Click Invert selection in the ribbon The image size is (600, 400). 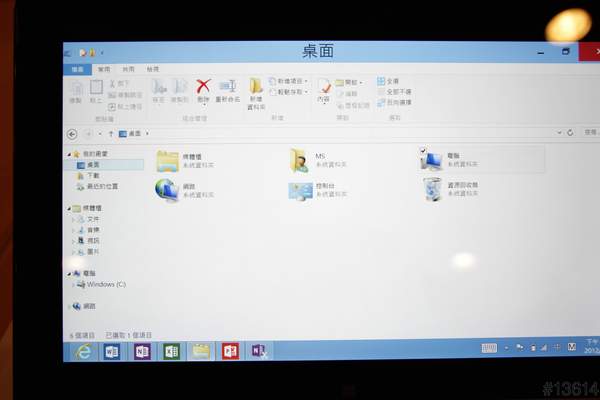click(395, 103)
